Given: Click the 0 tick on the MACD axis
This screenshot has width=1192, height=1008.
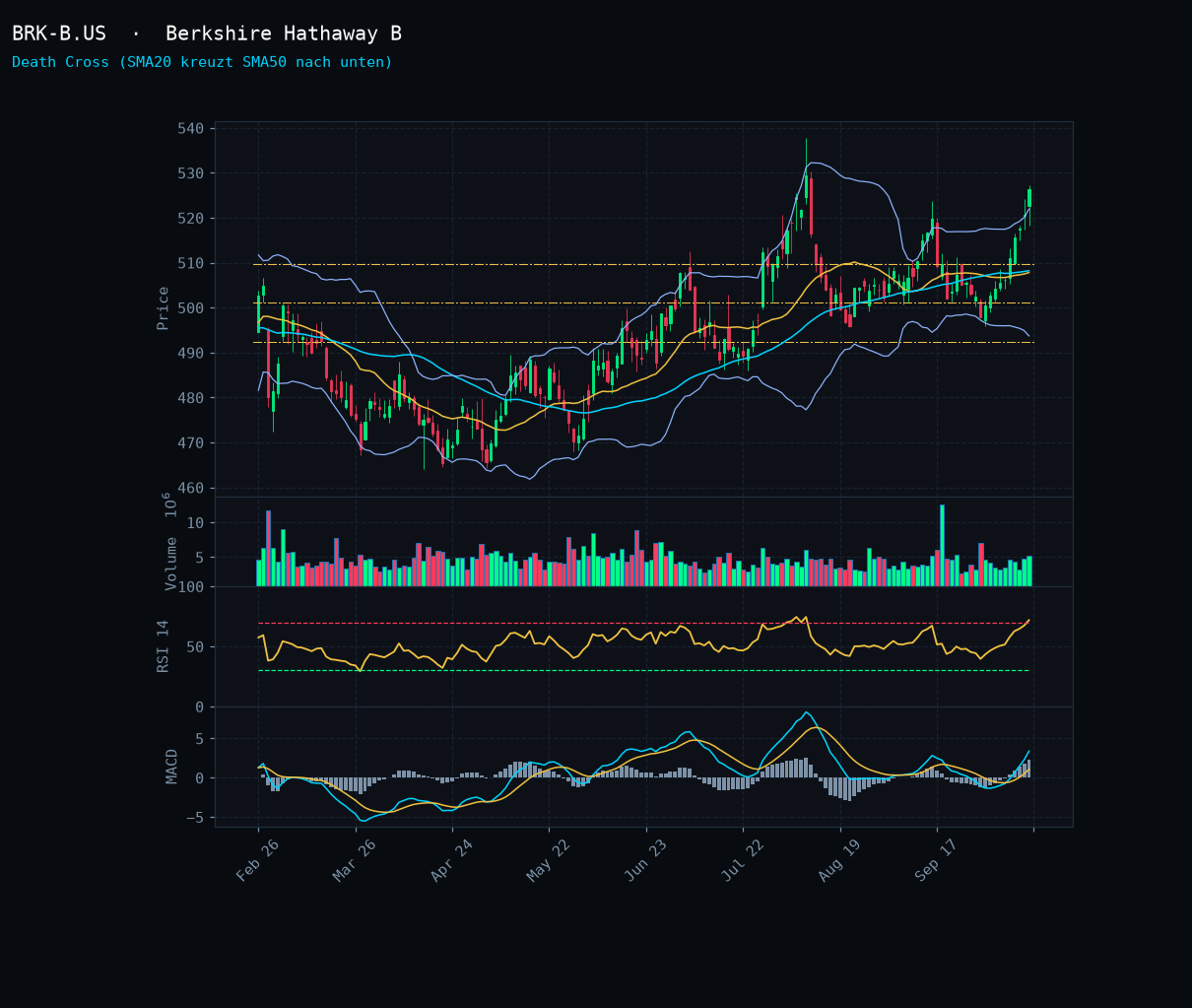Looking at the screenshot, I should [200, 778].
